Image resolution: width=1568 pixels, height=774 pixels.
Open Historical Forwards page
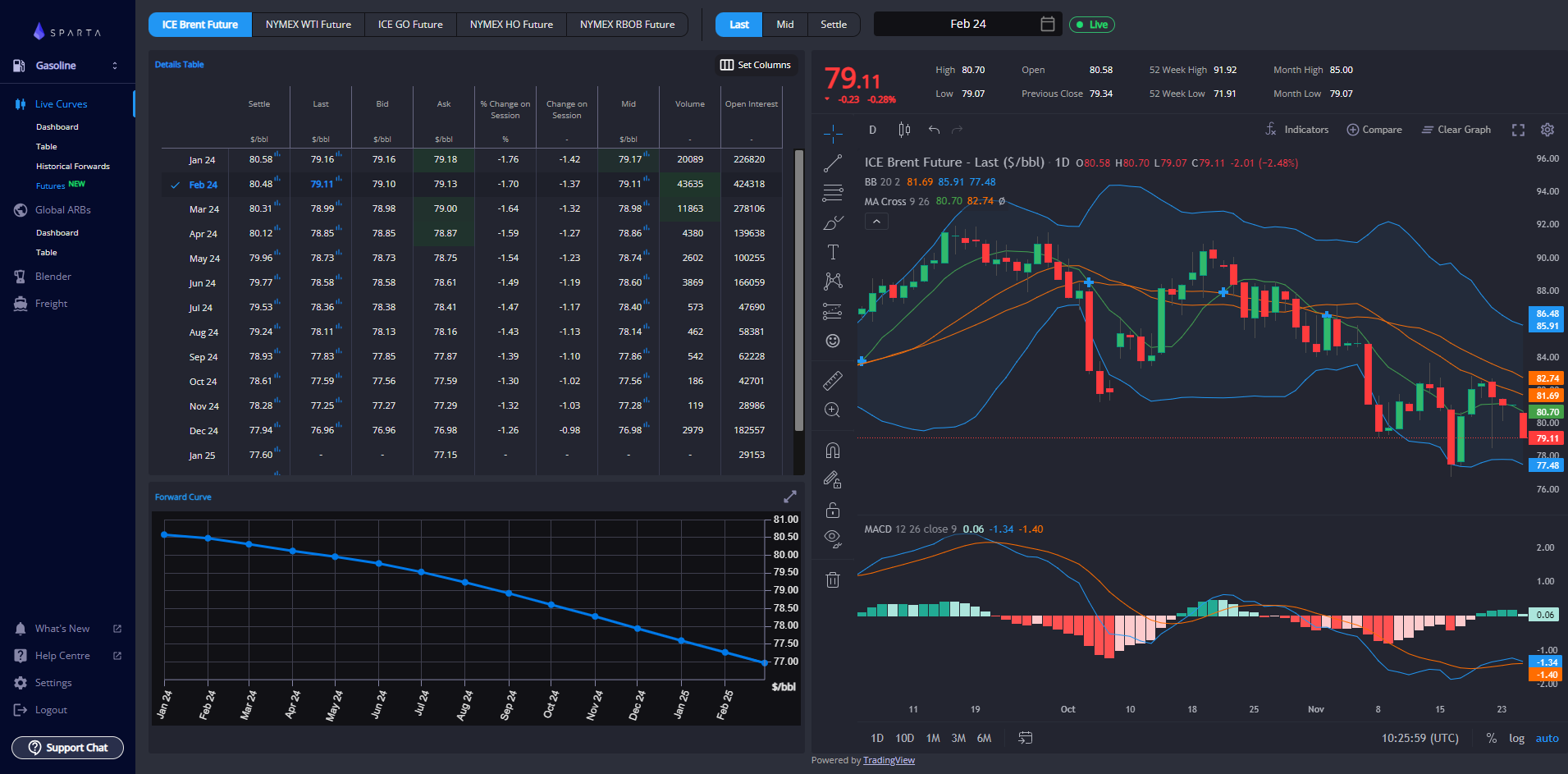[x=73, y=167]
